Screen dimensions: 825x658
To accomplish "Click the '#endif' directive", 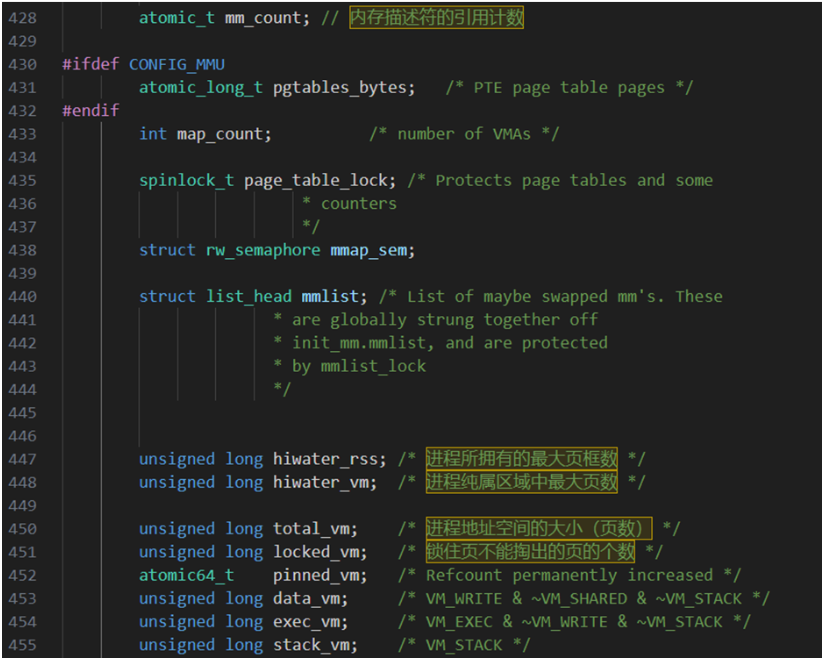I will tap(91, 110).
